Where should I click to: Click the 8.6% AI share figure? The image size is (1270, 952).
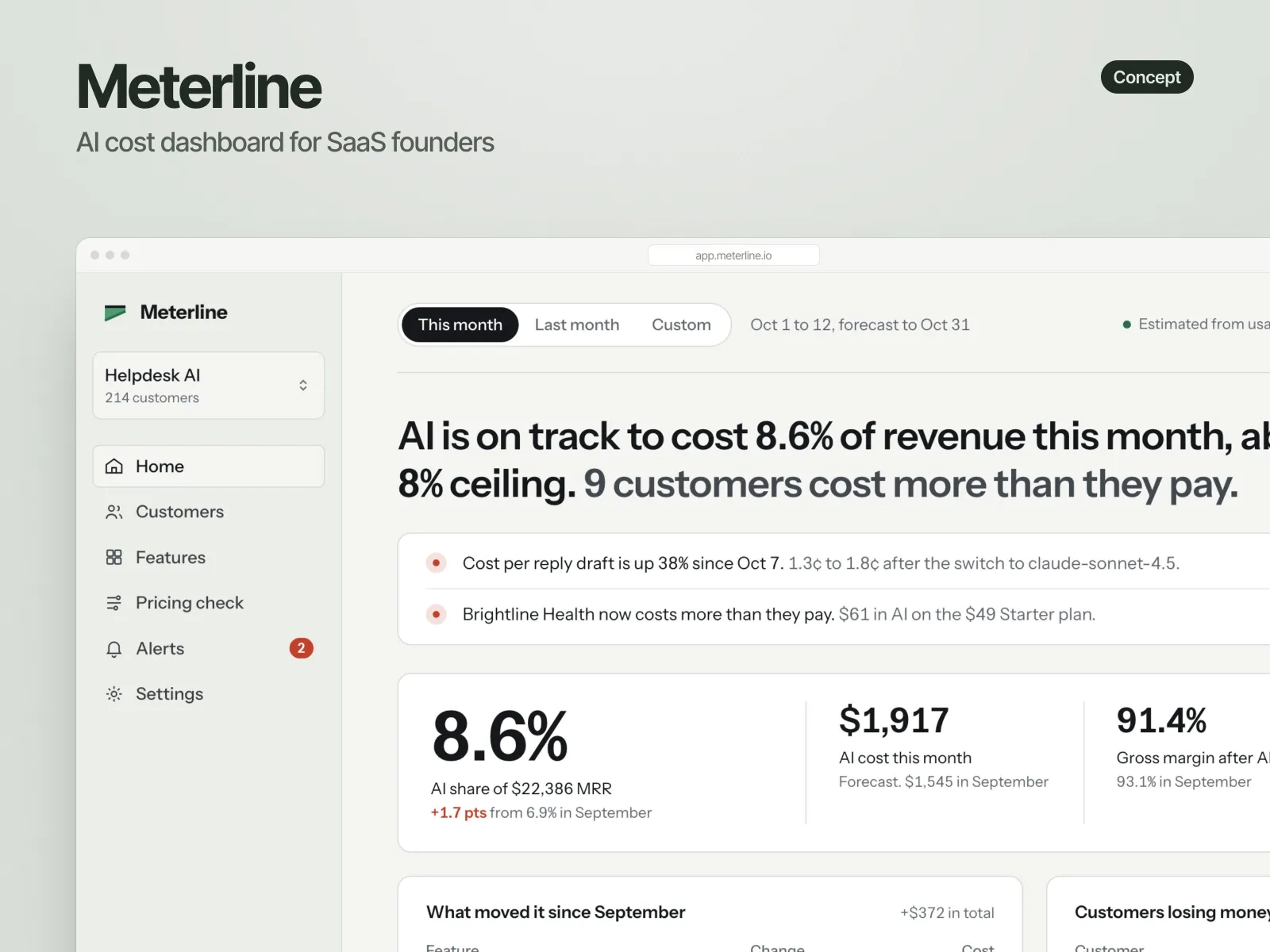pyautogui.click(x=500, y=736)
